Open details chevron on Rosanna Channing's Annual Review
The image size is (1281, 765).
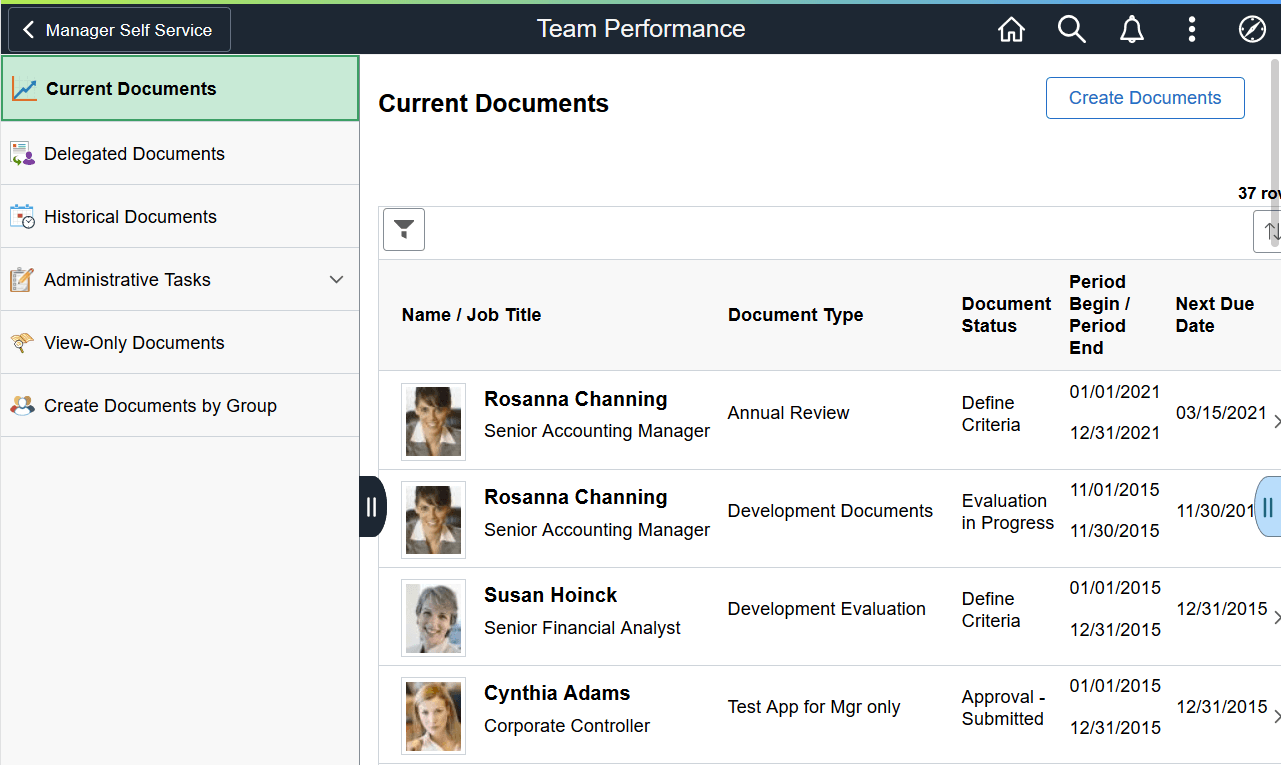pos(1277,421)
